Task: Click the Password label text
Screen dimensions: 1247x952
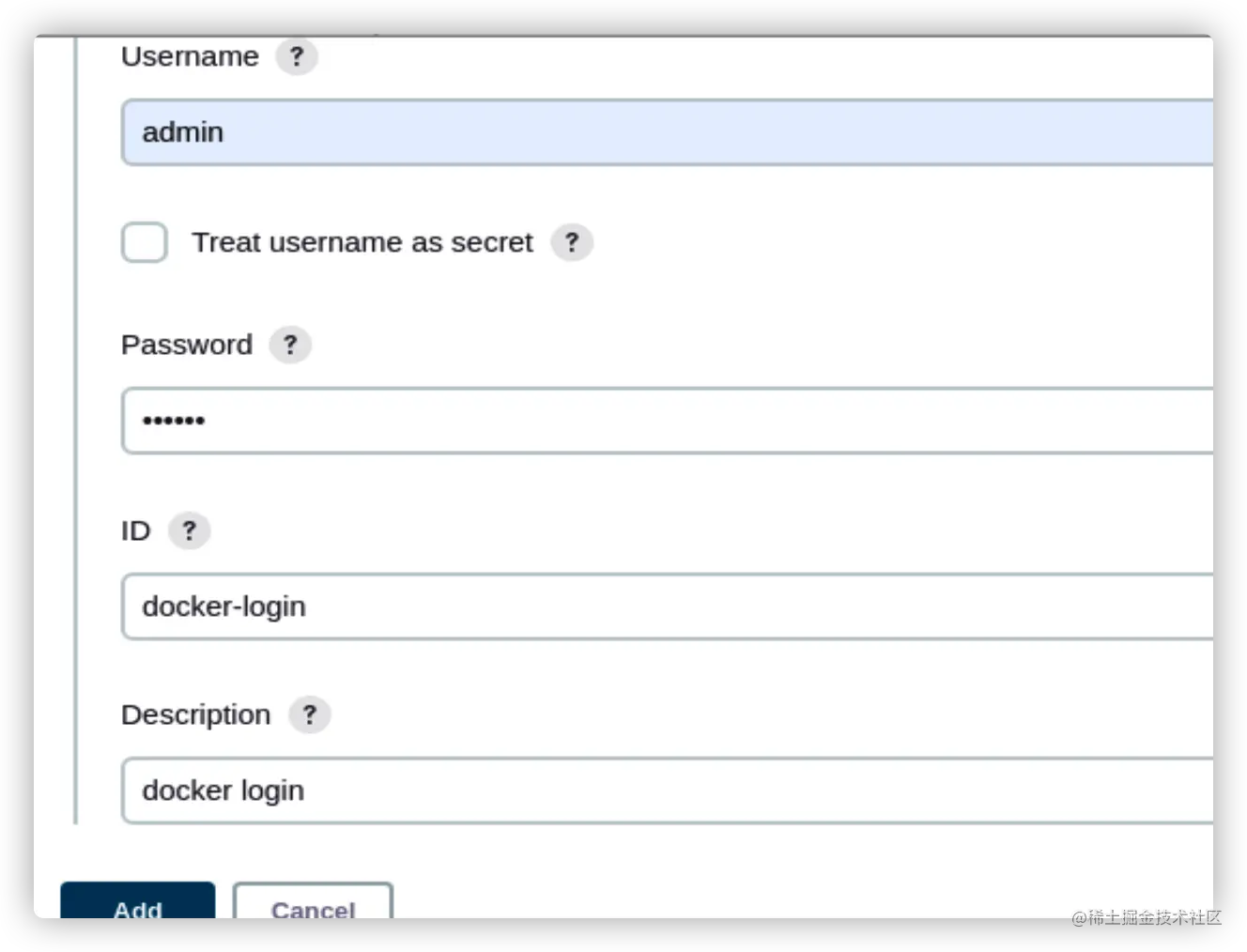Action: coord(187,345)
